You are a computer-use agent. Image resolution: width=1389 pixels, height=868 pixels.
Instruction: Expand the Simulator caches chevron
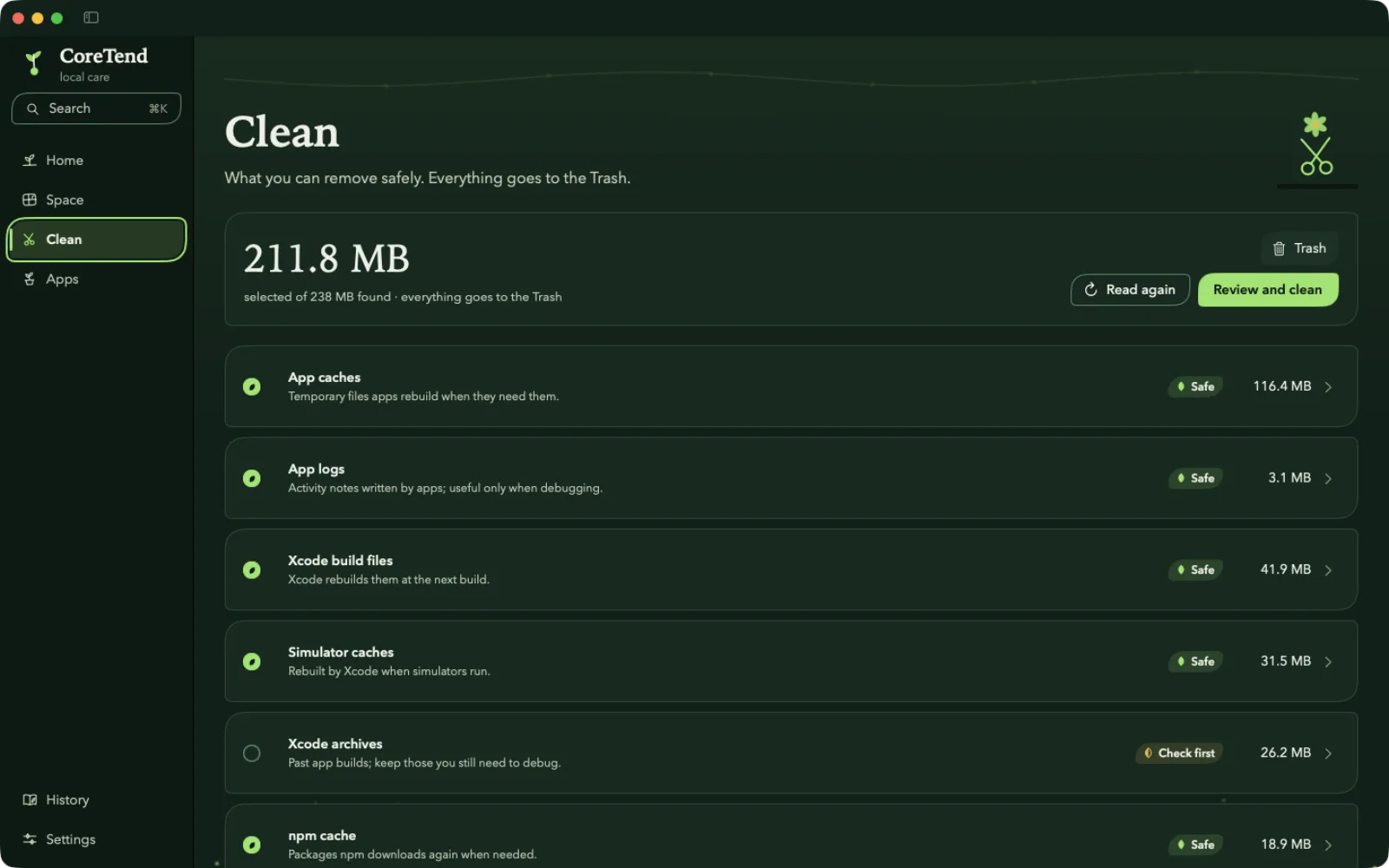coord(1328,661)
